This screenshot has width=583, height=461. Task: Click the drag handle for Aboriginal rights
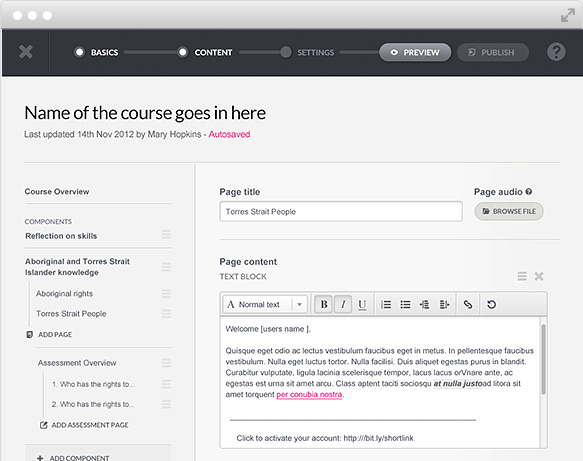[166, 294]
